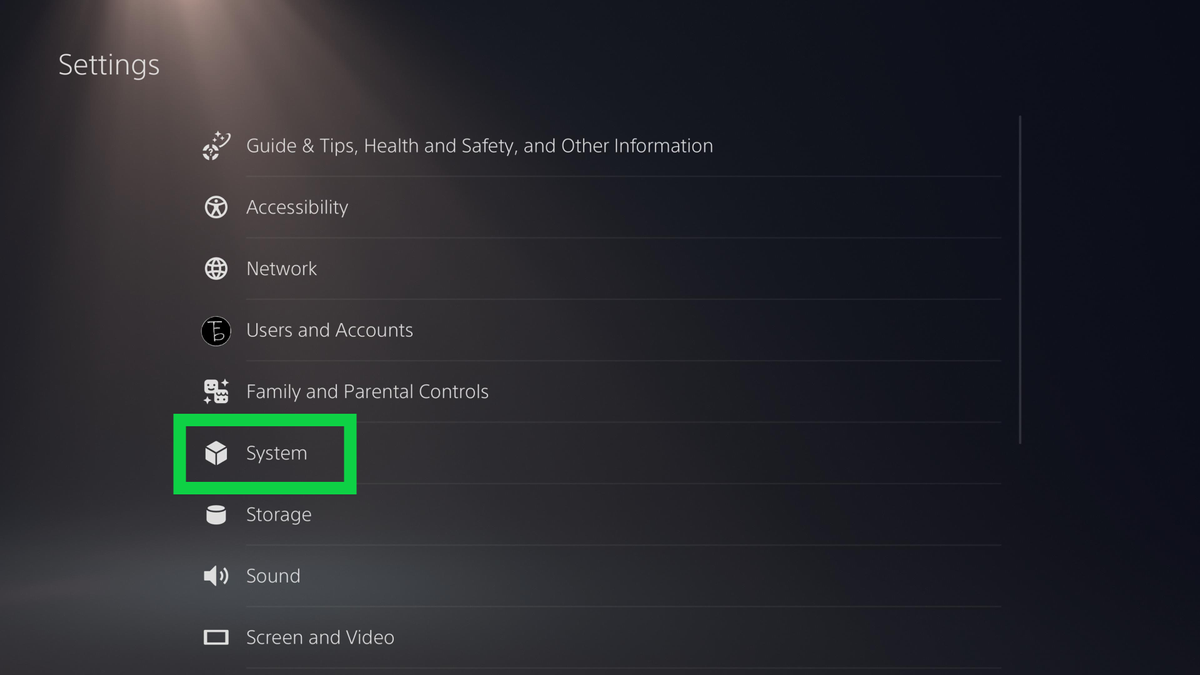Select the System cube icon

[x=216, y=453]
